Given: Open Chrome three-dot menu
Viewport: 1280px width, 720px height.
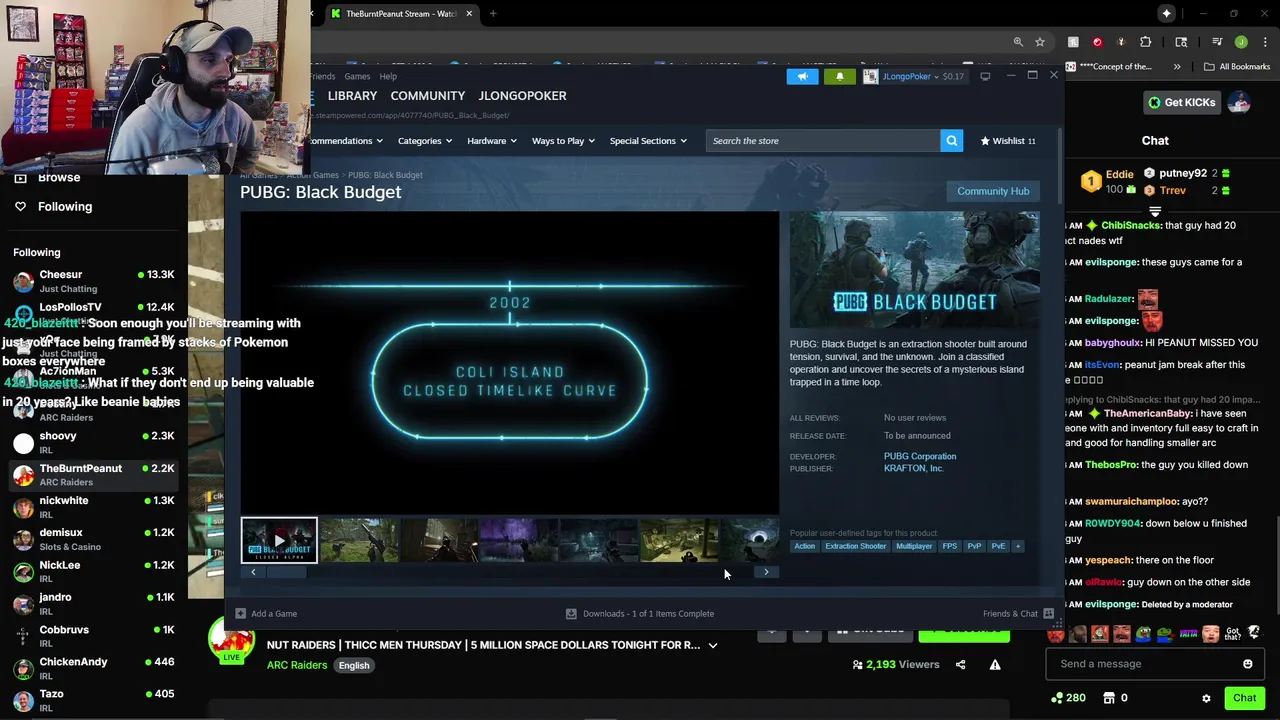Looking at the screenshot, I should click(x=1265, y=42).
